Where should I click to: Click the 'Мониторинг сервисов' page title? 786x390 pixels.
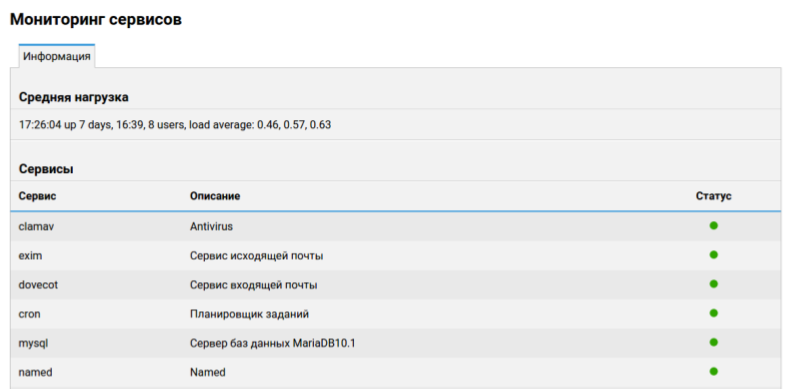pyautogui.click(x=96, y=20)
